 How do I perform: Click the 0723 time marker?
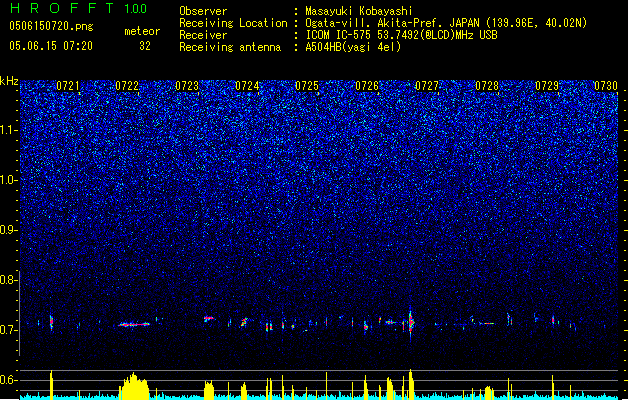[x=187, y=86]
